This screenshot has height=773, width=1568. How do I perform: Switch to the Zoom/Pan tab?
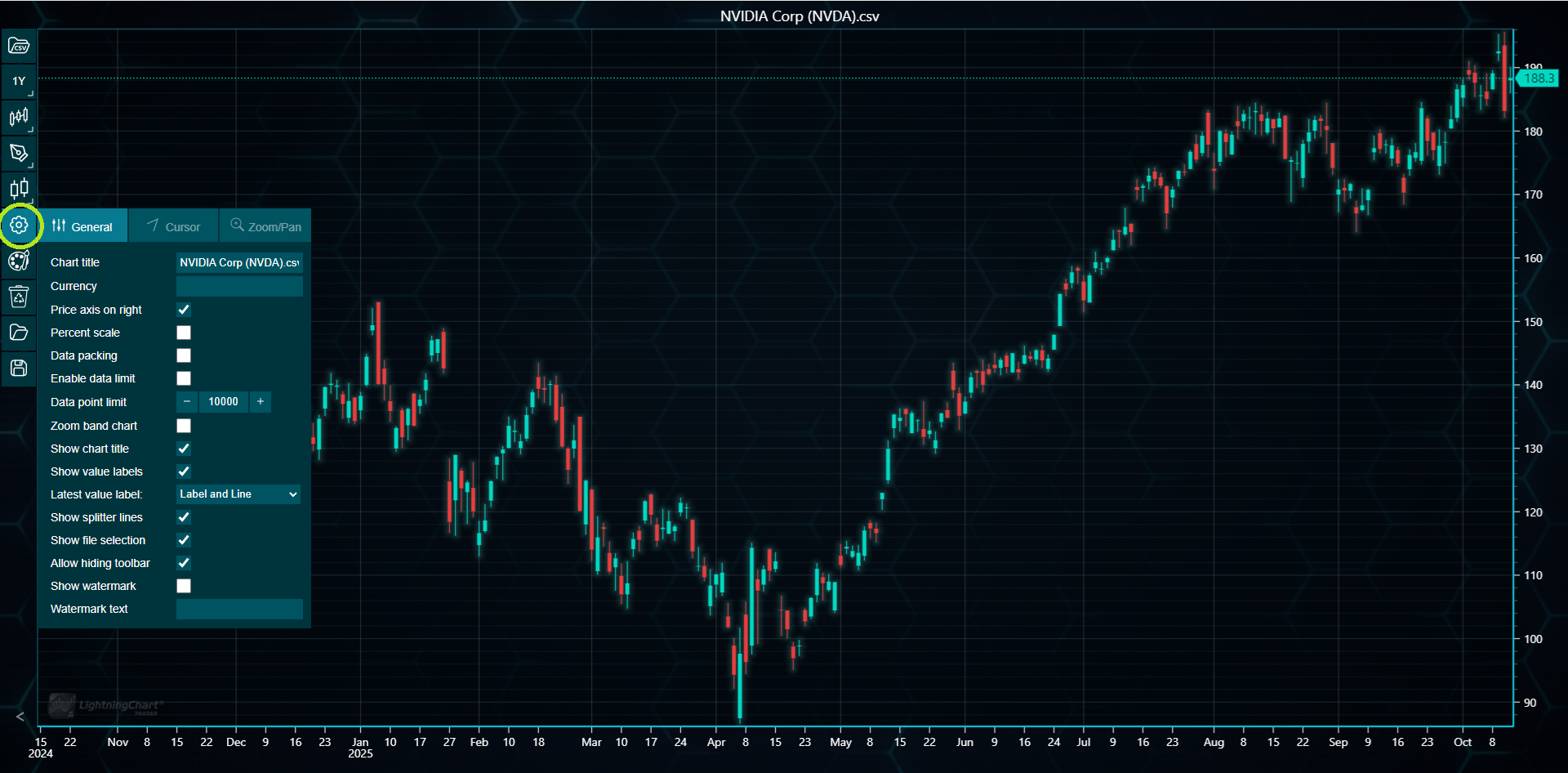(x=265, y=226)
